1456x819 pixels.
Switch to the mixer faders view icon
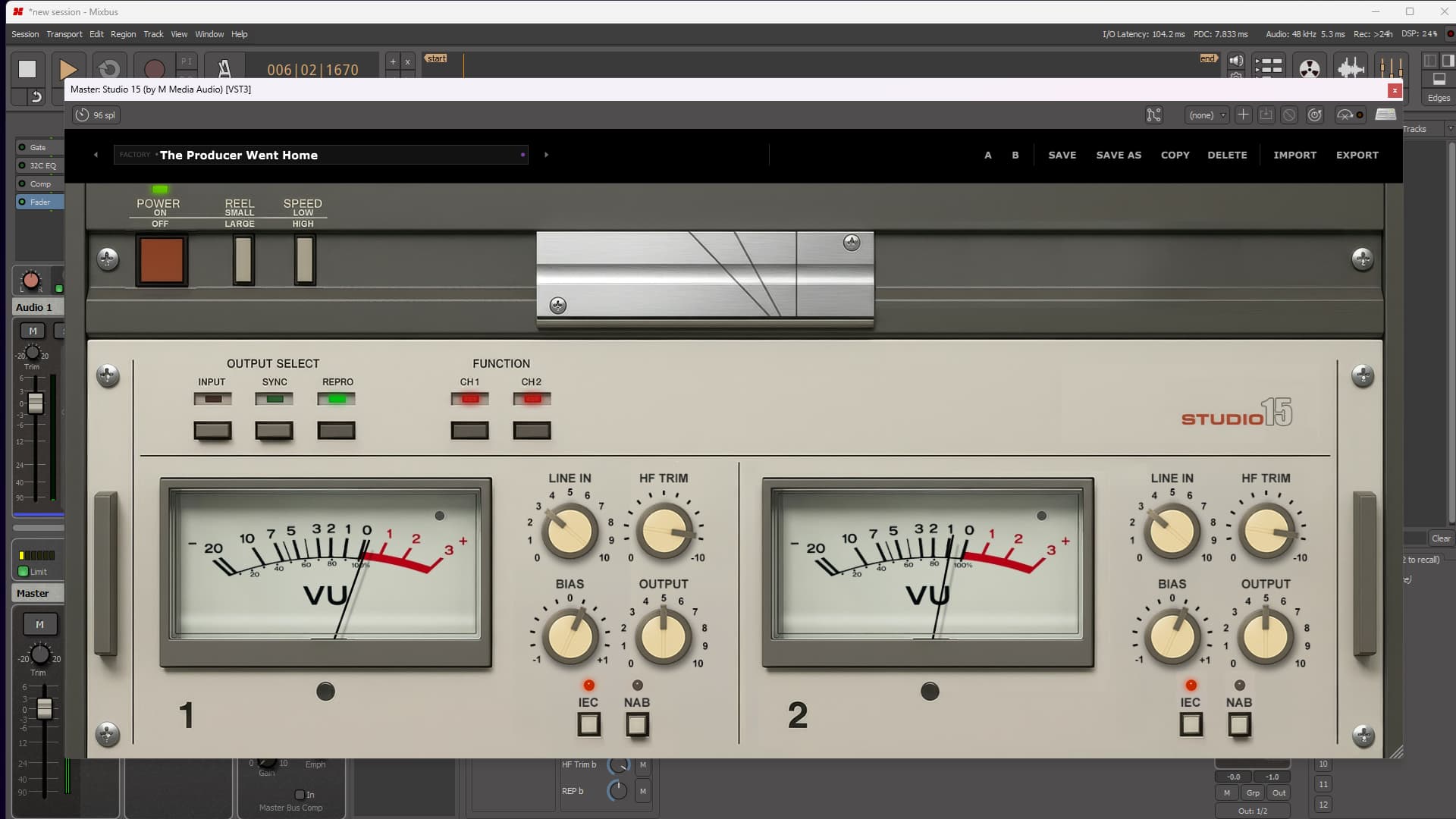[1391, 68]
